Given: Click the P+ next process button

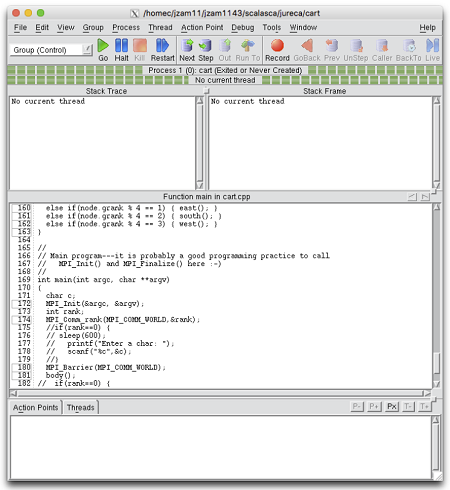Looking at the screenshot, I should [x=375, y=406].
